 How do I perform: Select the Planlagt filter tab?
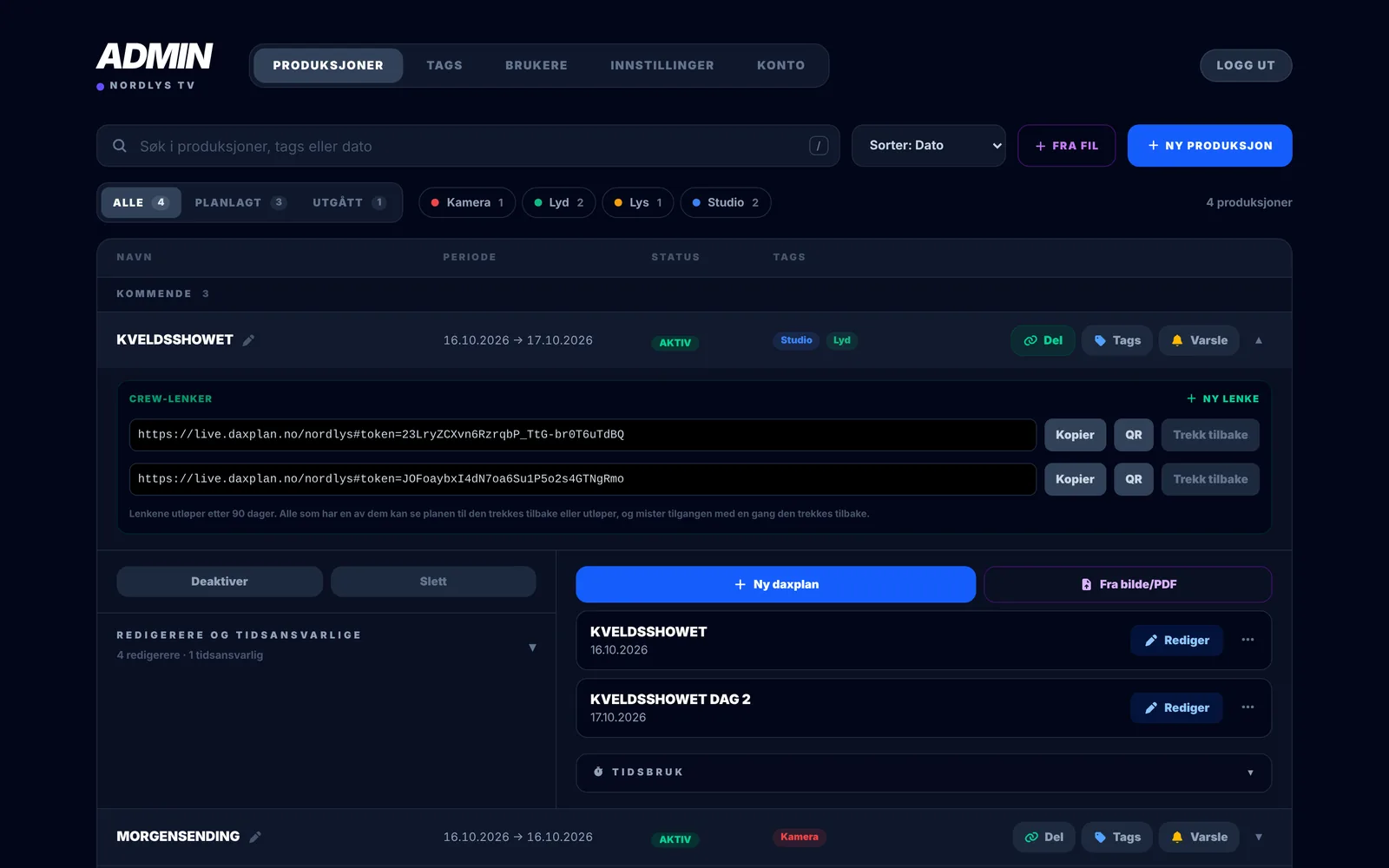coord(240,202)
